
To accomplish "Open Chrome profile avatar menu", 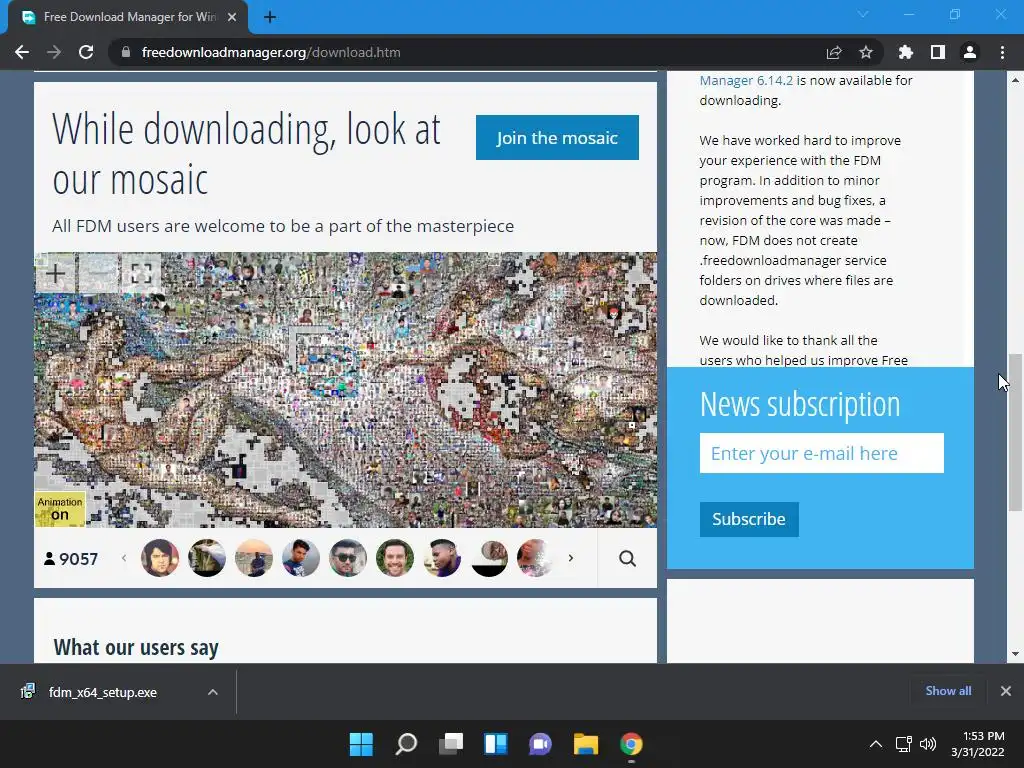I will [x=970, y=52].
